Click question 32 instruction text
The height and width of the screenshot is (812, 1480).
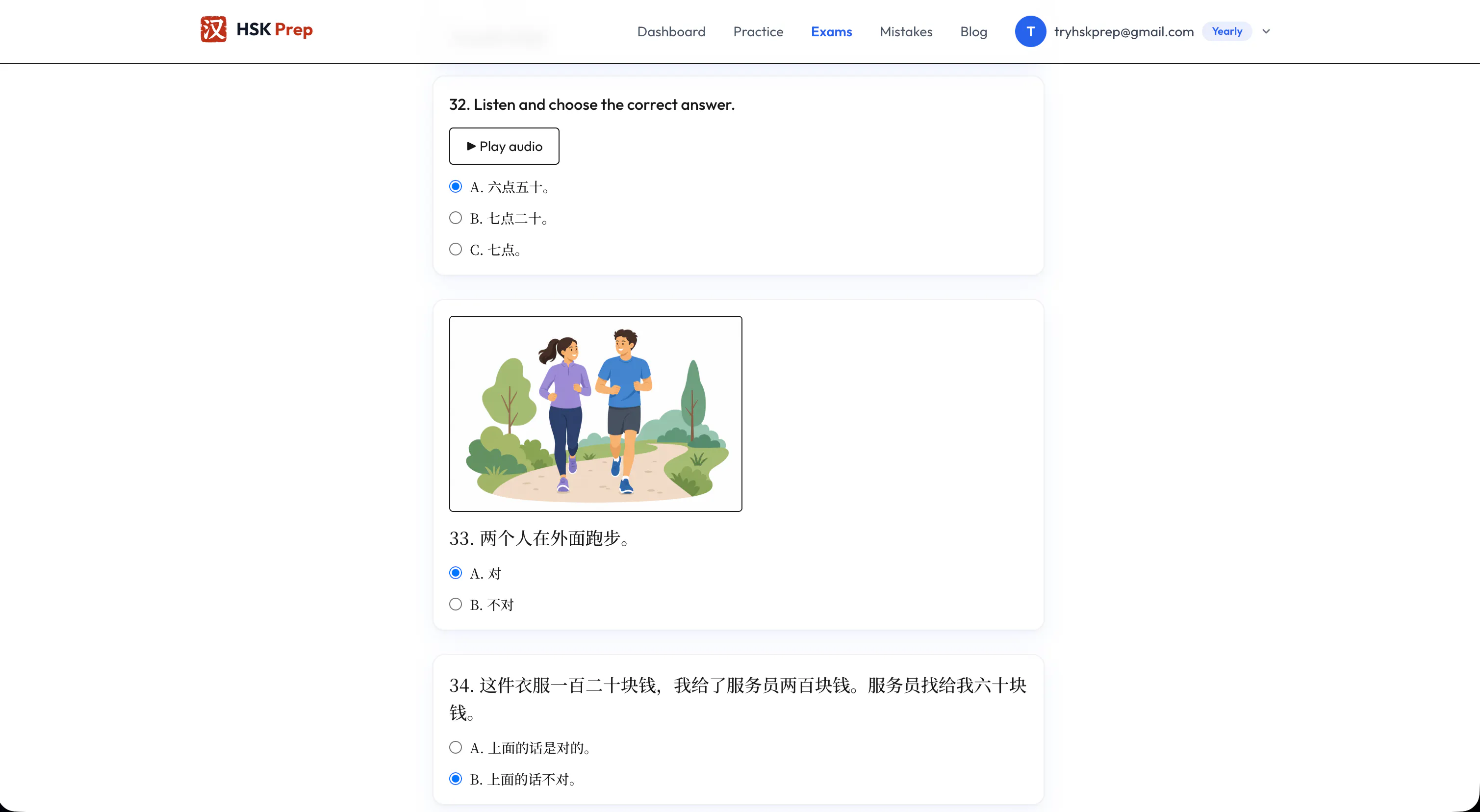592,104
